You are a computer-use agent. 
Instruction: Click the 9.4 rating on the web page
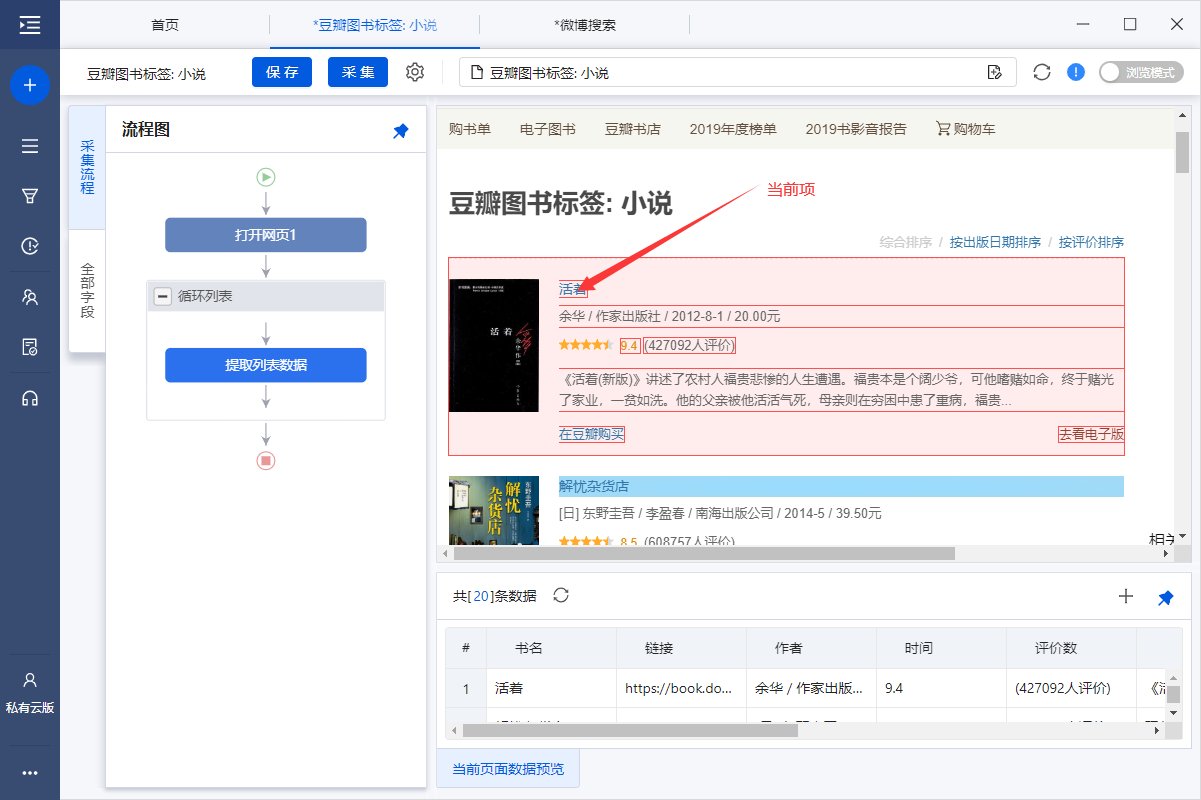(x=630, y=346)
